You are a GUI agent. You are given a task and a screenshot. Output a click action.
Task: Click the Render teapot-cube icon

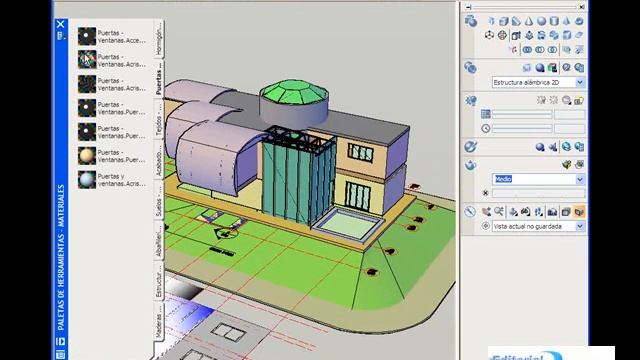(567, 164)
